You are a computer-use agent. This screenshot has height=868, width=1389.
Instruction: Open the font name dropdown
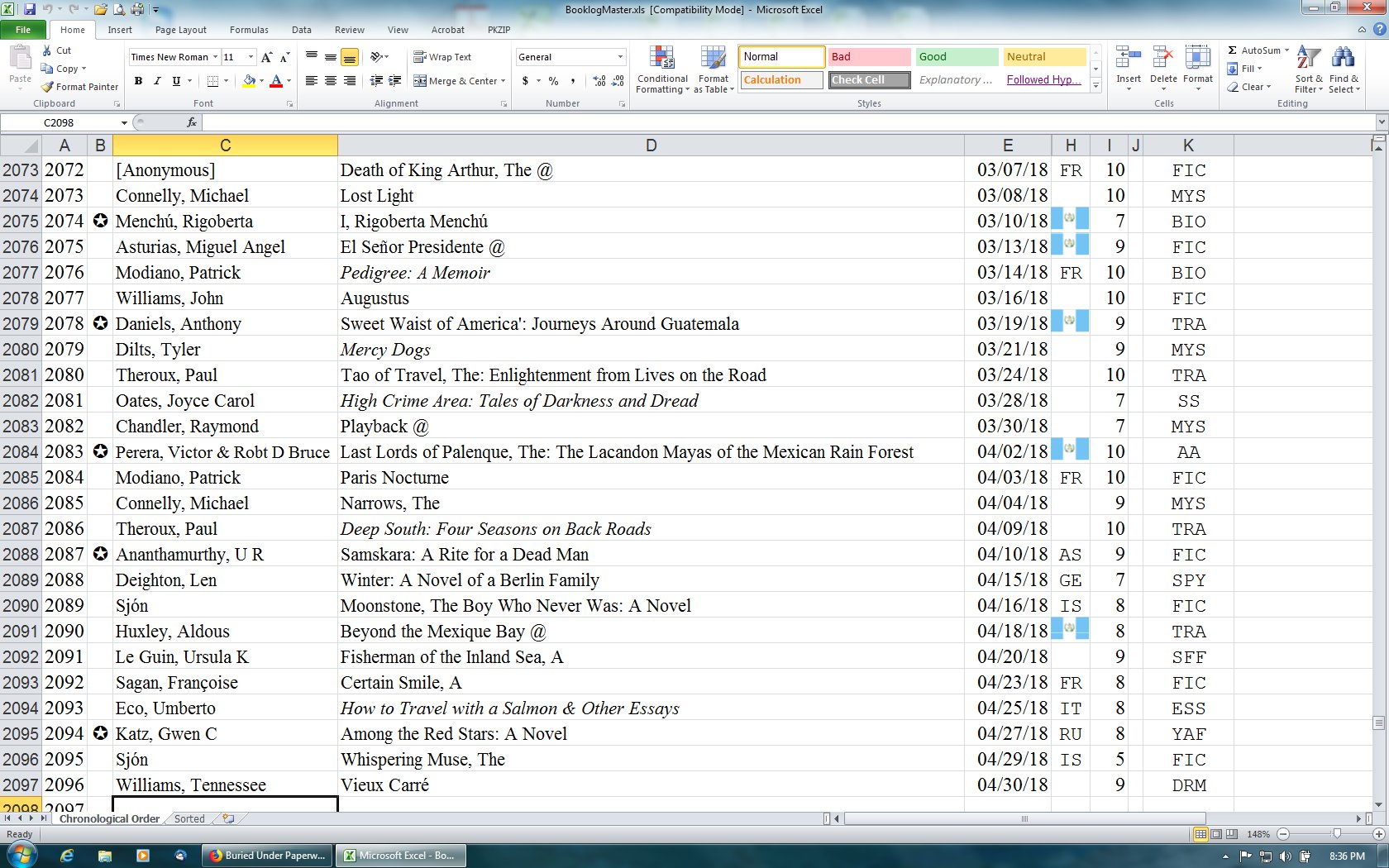[x=215, y=57]
